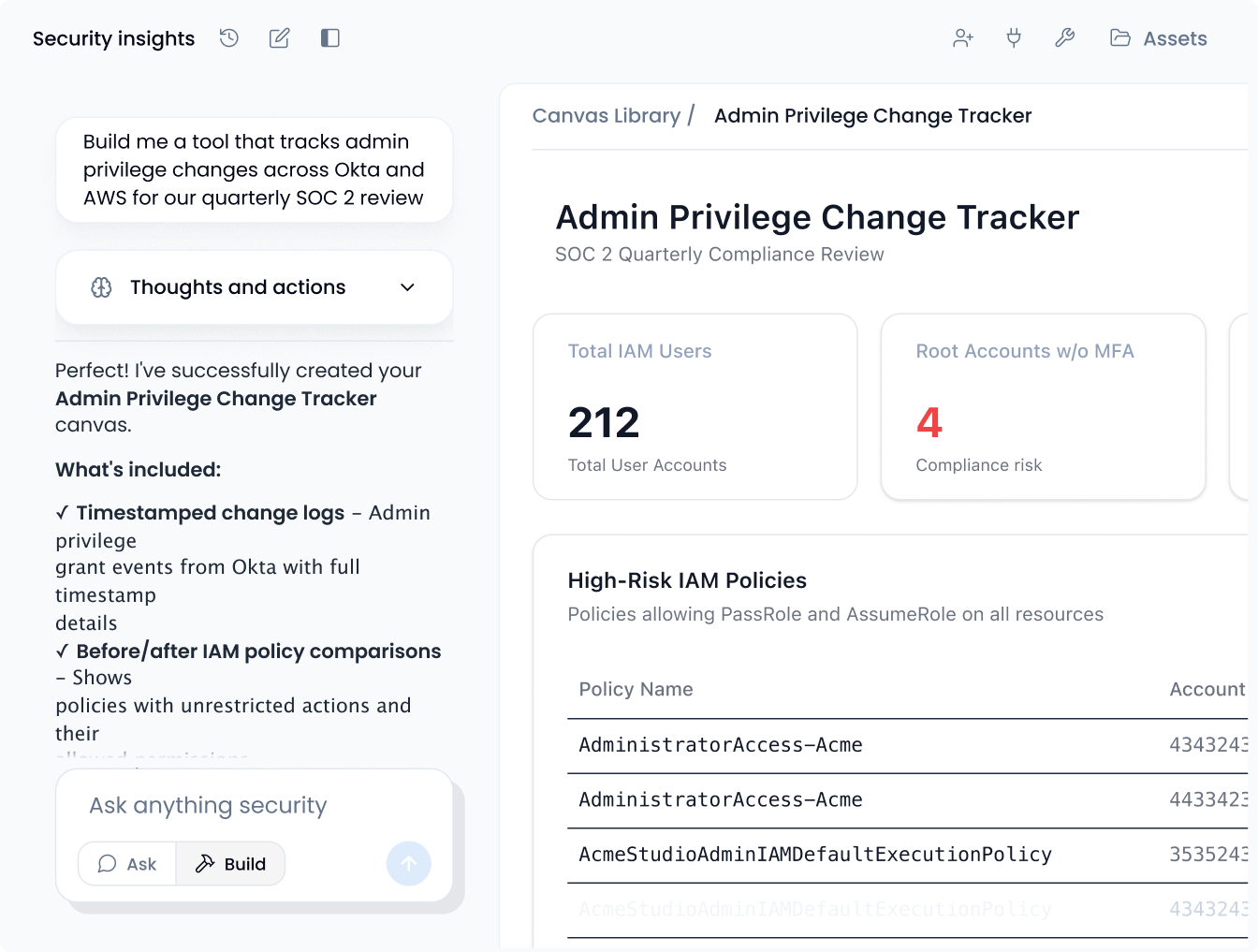The width and height of the screenshot is (1258, 952).
Task: Select the AcmeStudioAdminIAMDefaultExecutionPolicy row with account 3535243
Action: (908, 856)
